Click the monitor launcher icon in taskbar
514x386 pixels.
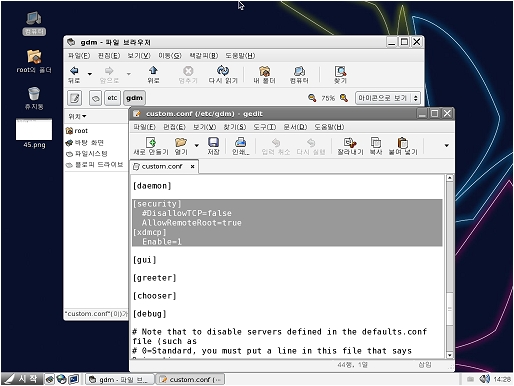(x=73, y=379)
